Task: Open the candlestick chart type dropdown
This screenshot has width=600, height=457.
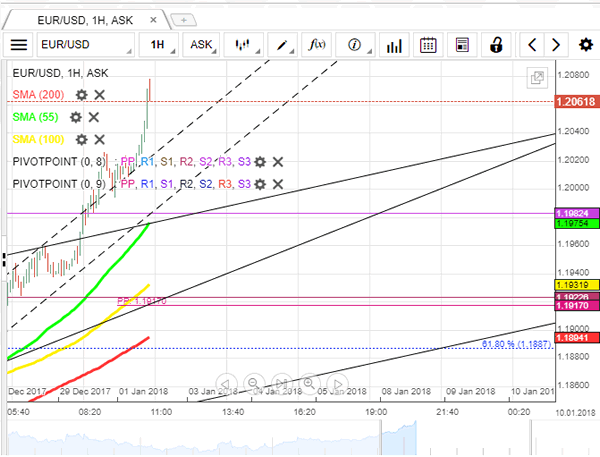Action: (x=241, y=45)
